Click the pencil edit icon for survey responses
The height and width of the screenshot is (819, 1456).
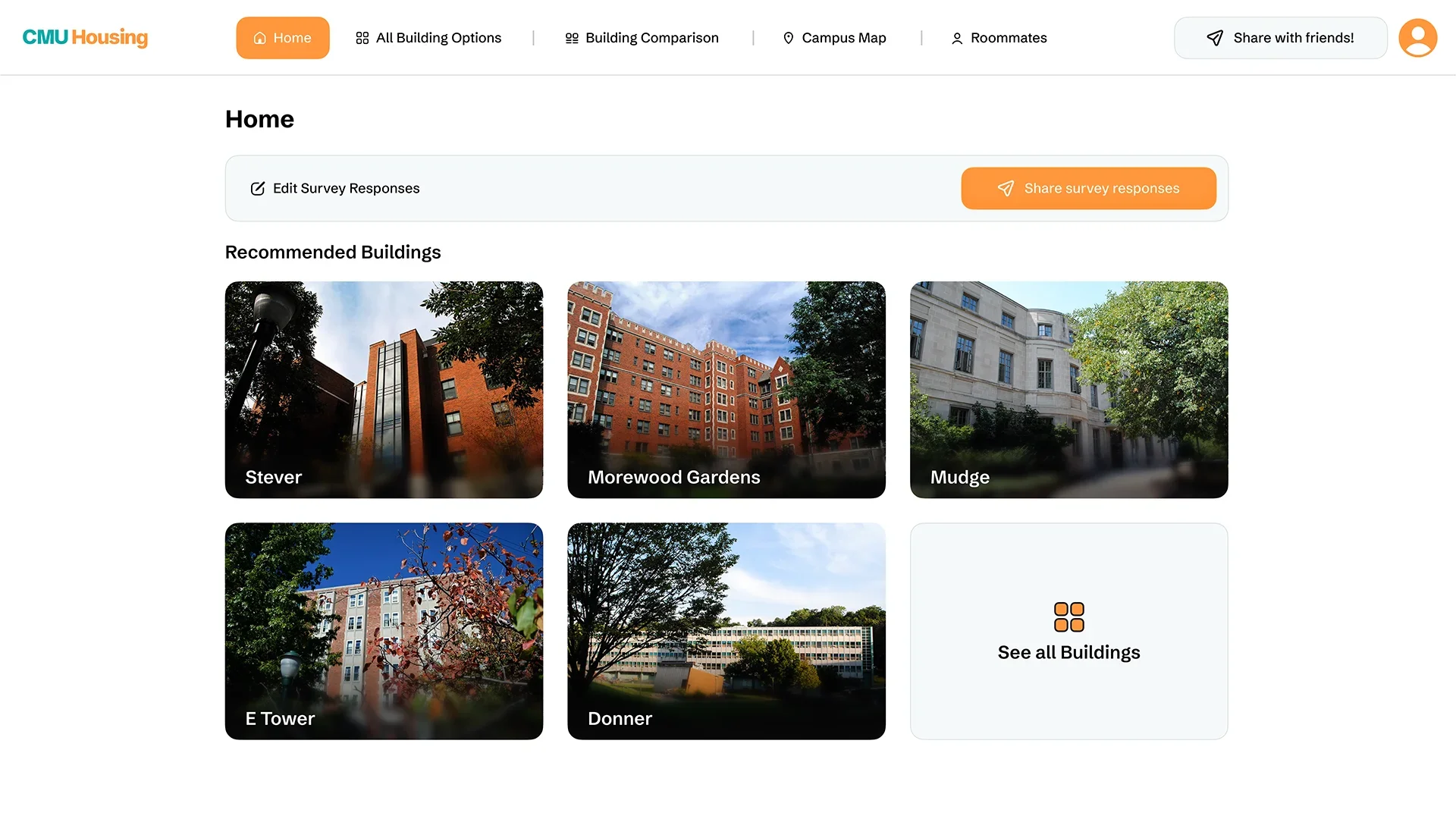(258, 188)
